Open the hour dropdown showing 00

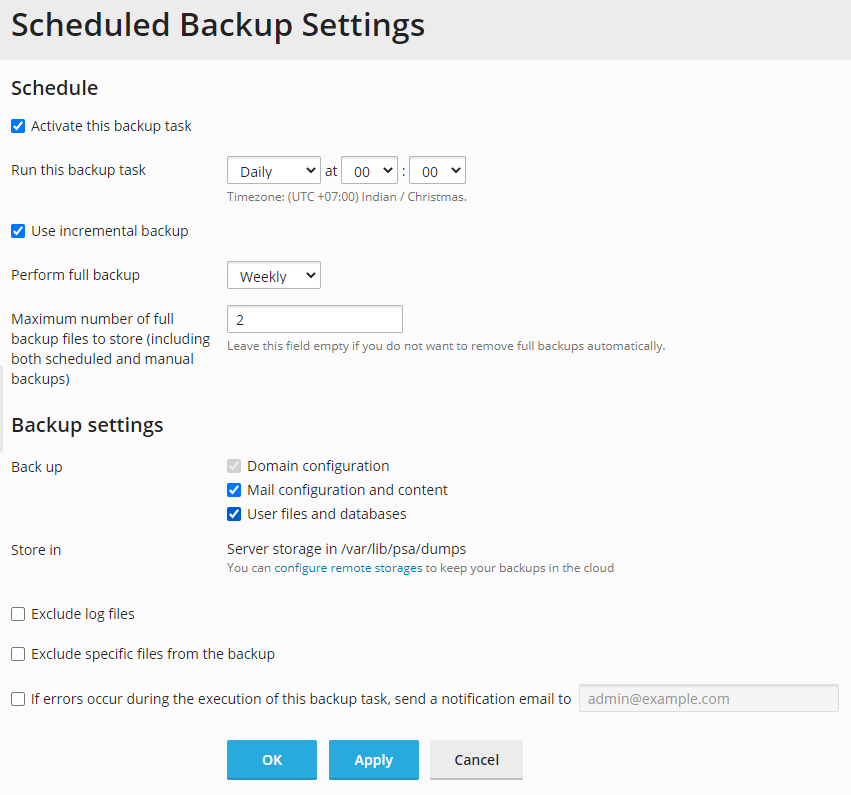coord(370,171)
